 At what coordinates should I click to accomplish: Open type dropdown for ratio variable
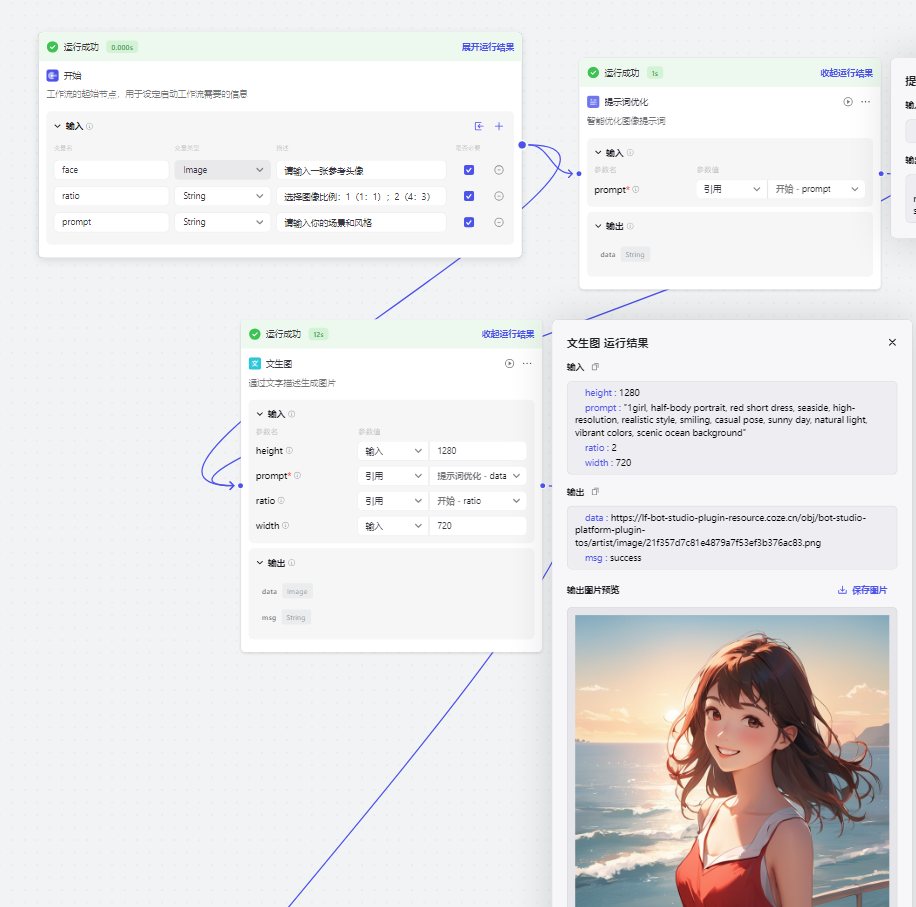click(x=223, y=196)
